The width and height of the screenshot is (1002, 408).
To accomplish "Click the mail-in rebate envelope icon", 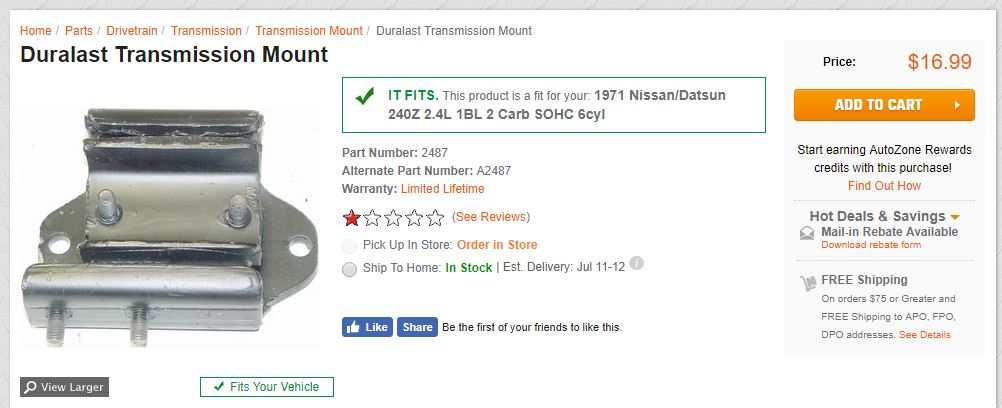I will click(x=807, y=233).
